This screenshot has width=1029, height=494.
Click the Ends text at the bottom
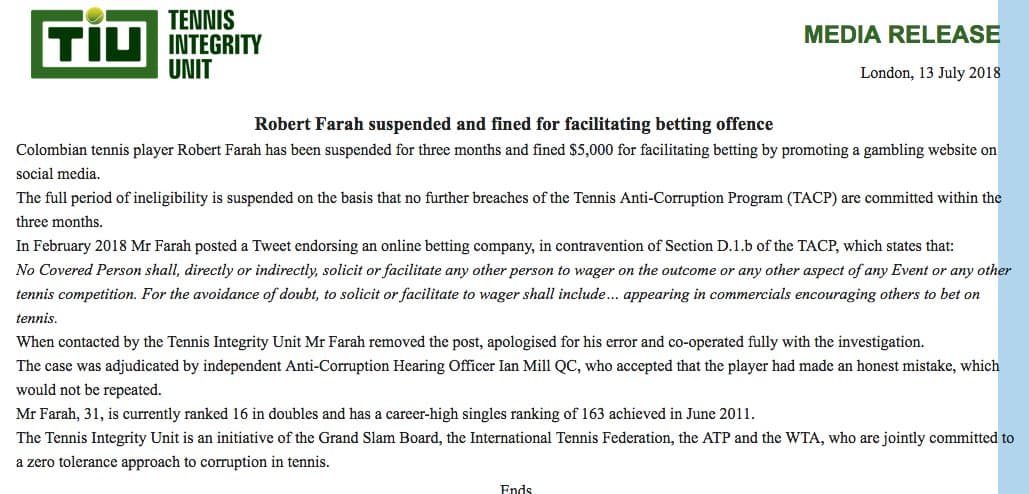pos(516,489)
